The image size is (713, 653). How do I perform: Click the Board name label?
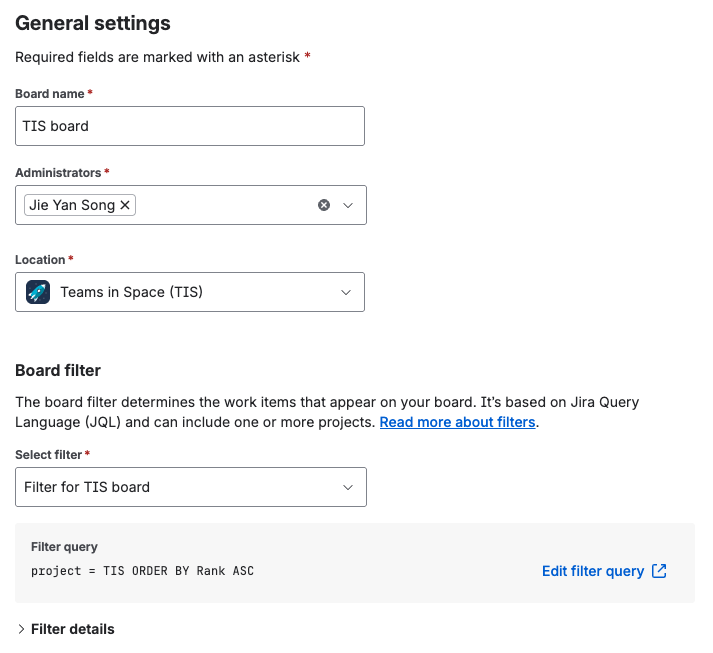click(x=50, y=94)
